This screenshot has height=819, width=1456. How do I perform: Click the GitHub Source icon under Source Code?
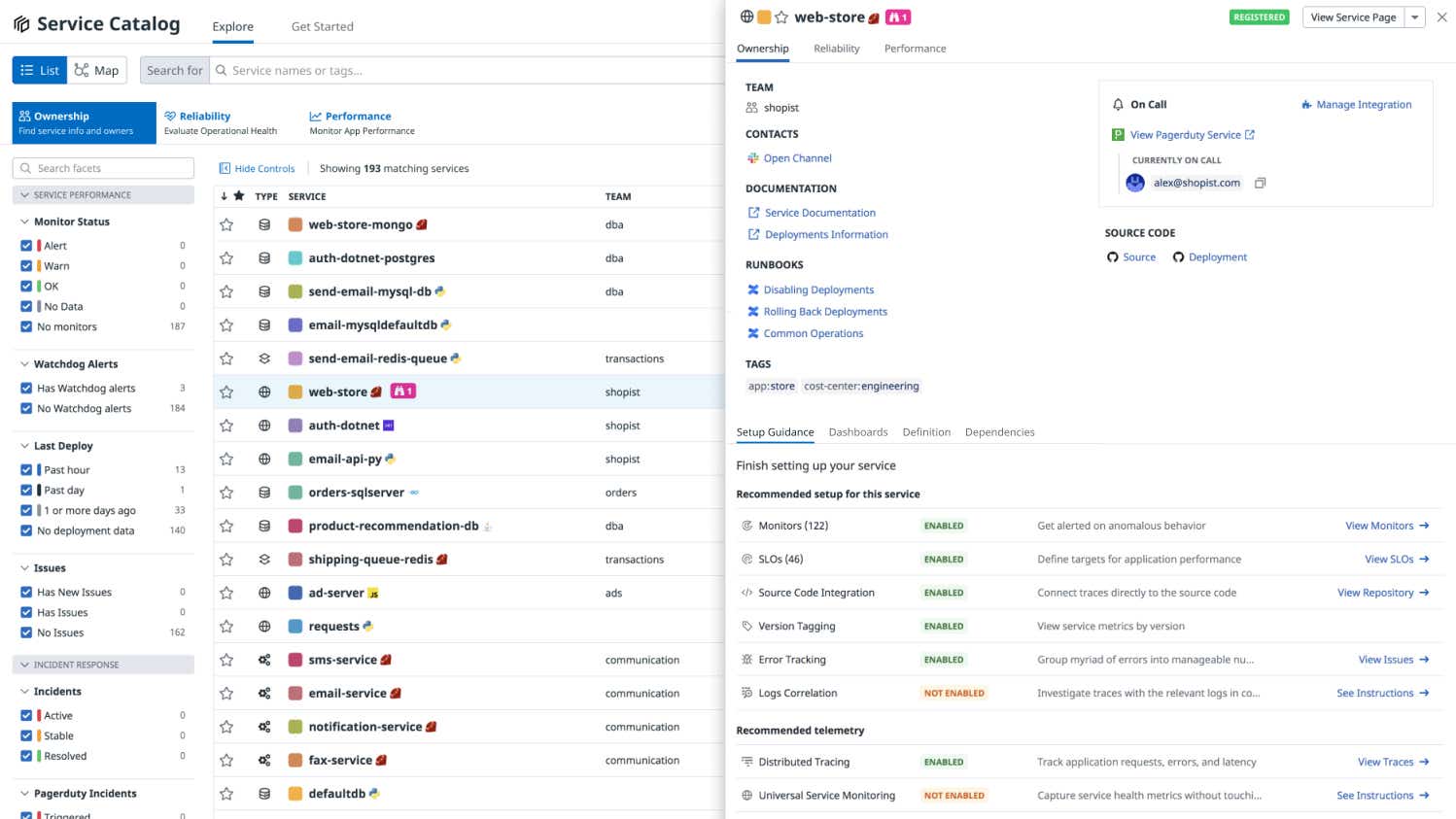coord(1113,257)
